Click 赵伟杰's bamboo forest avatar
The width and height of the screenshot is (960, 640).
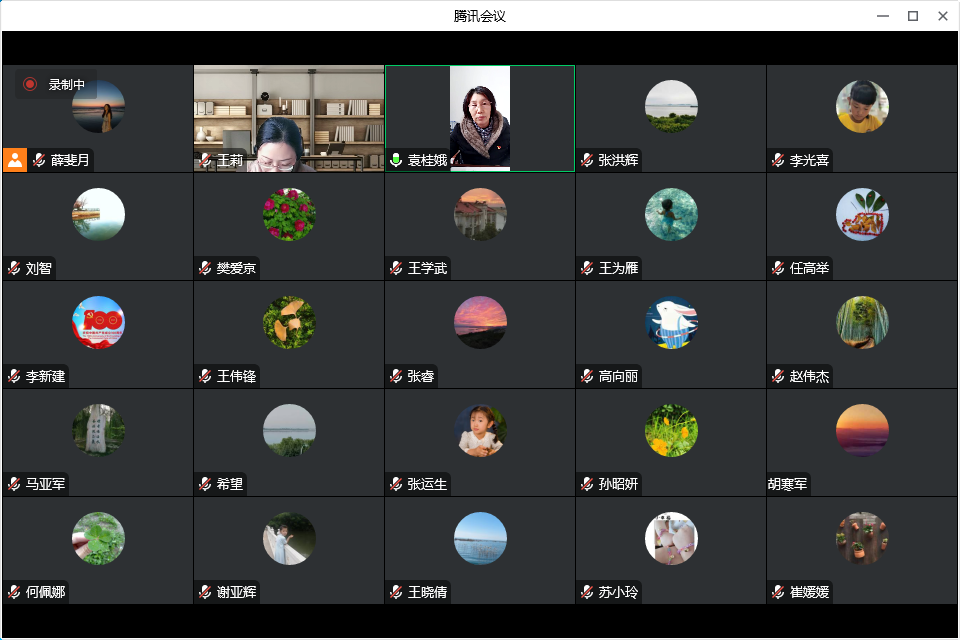click(x=862, y=322)
